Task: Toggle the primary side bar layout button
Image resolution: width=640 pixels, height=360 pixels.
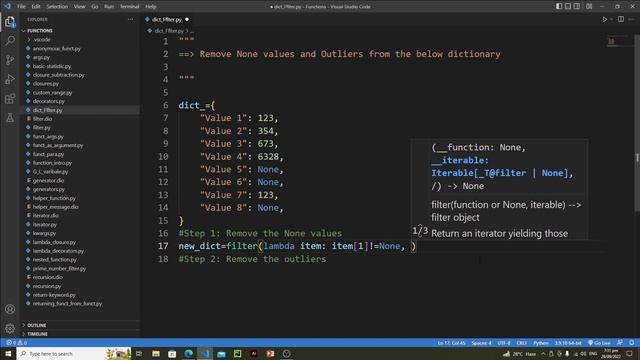Action: pos(559,6)
